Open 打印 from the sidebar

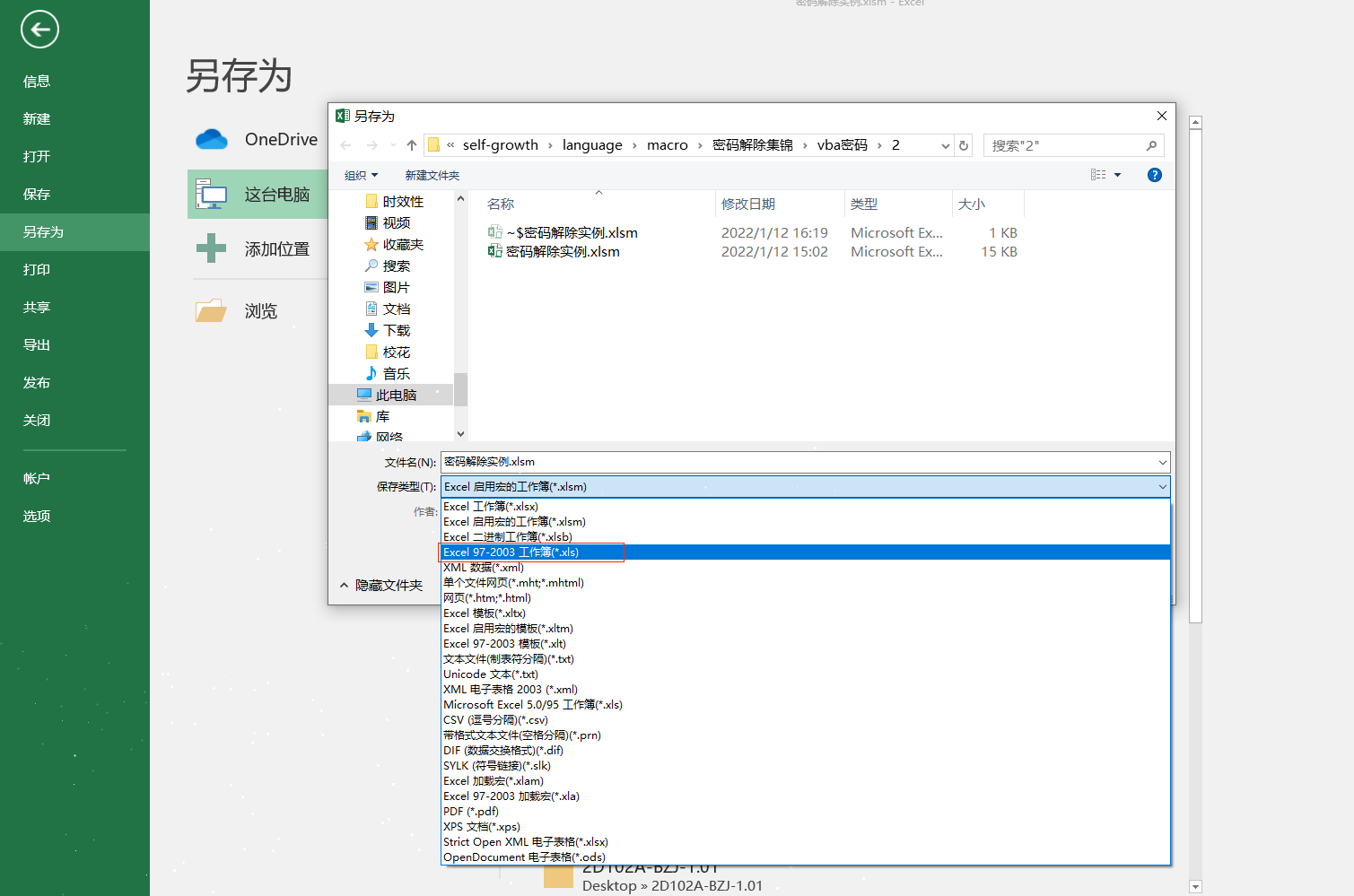[36, 269]
